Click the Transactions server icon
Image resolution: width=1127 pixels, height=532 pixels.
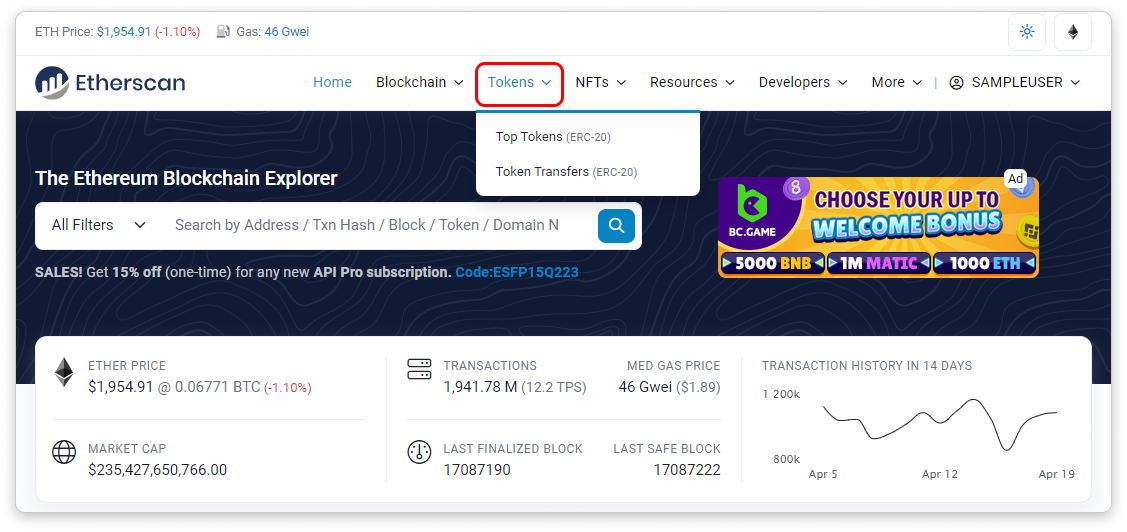[419, 370]
